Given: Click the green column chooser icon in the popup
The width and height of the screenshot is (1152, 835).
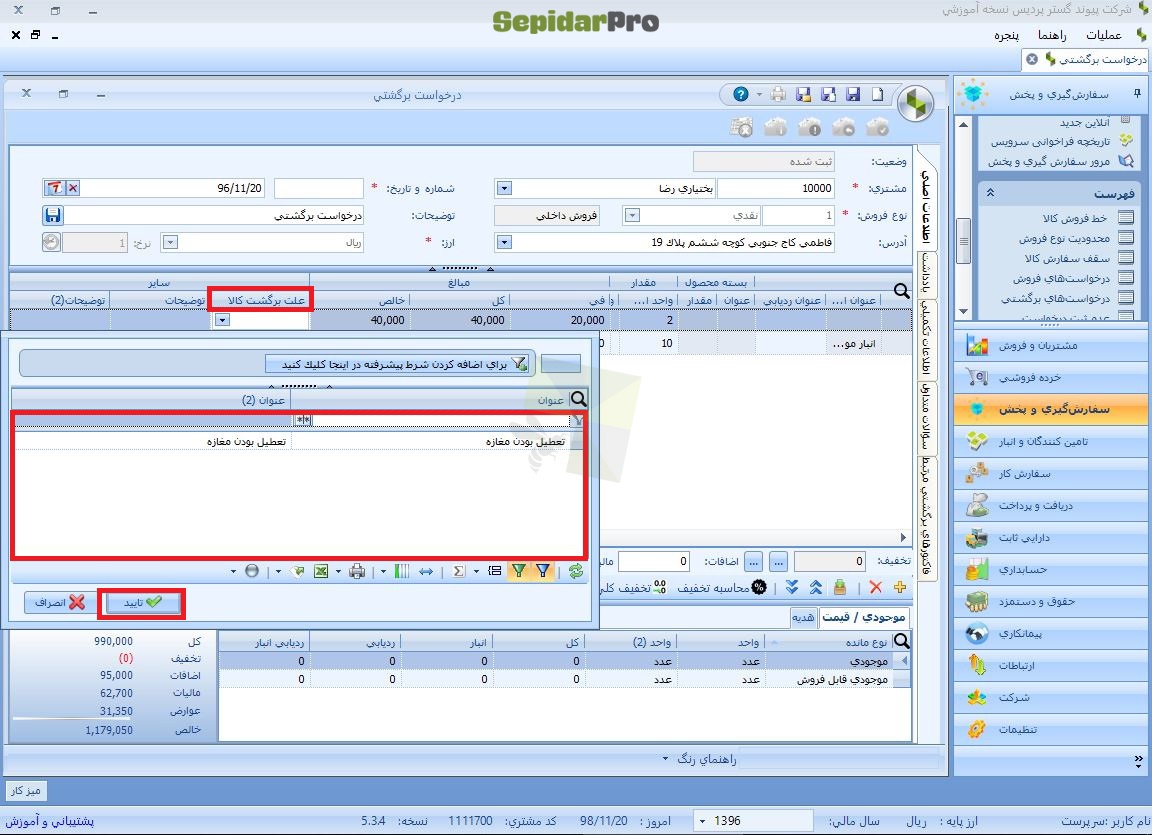Looking at the screenshot, I should tap(402, 571).
